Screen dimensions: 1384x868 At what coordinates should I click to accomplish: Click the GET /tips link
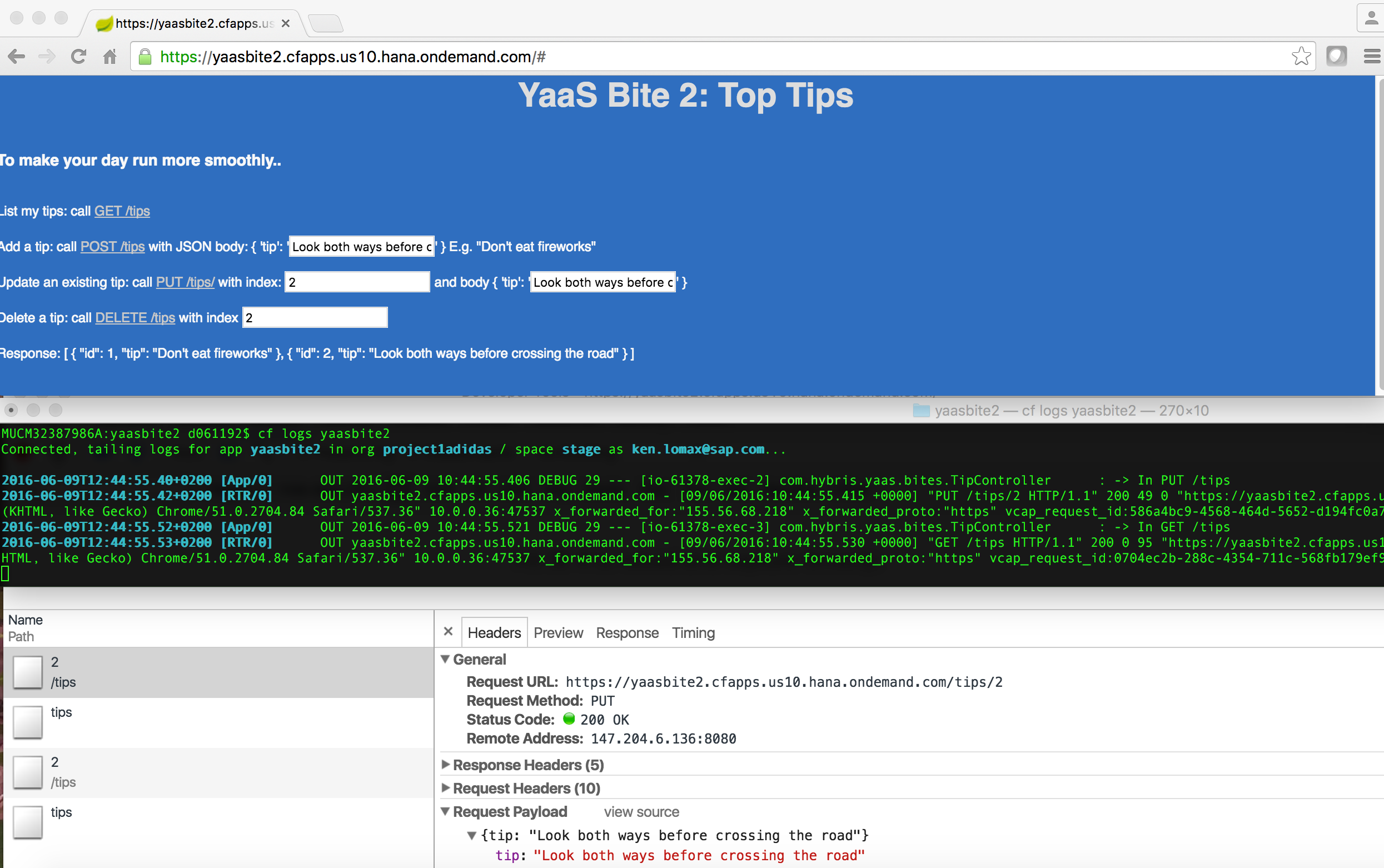[122, 211]
